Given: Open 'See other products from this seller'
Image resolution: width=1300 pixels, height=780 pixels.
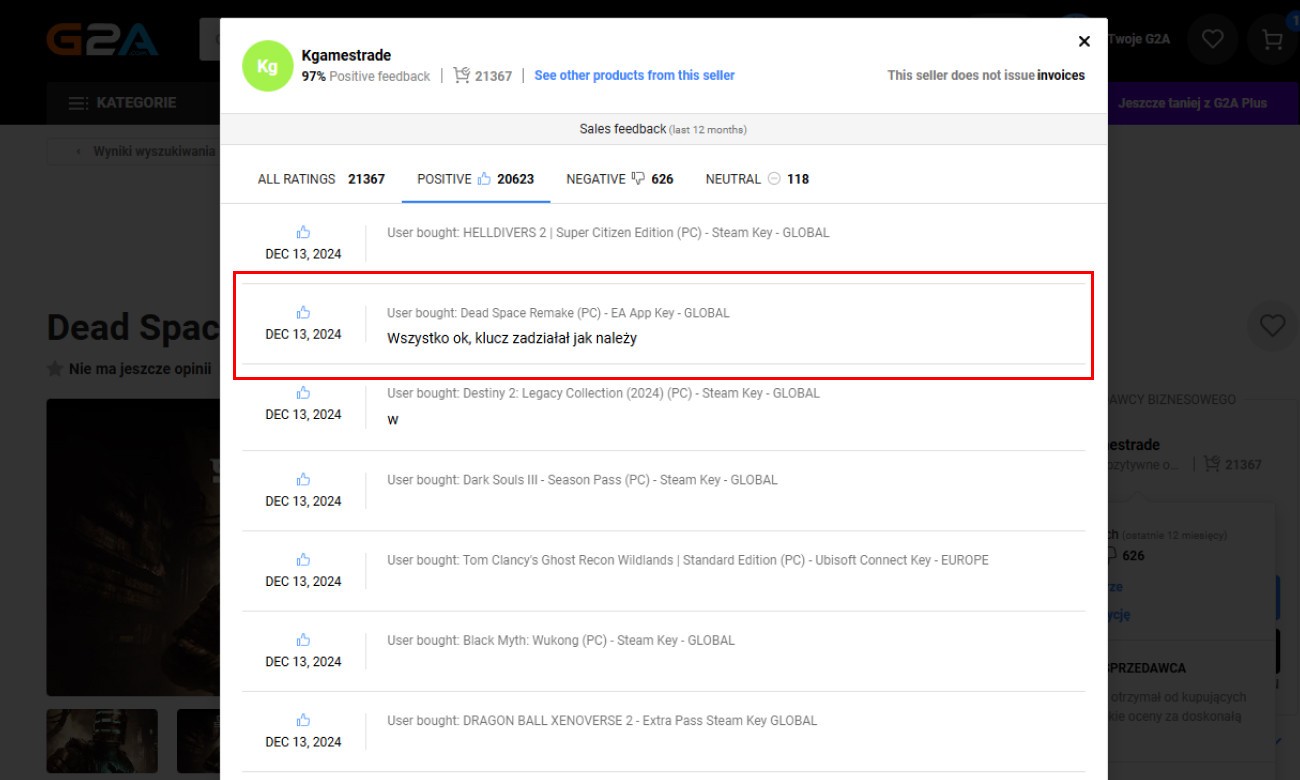Looking at the screenshot, I should (634, 75).
